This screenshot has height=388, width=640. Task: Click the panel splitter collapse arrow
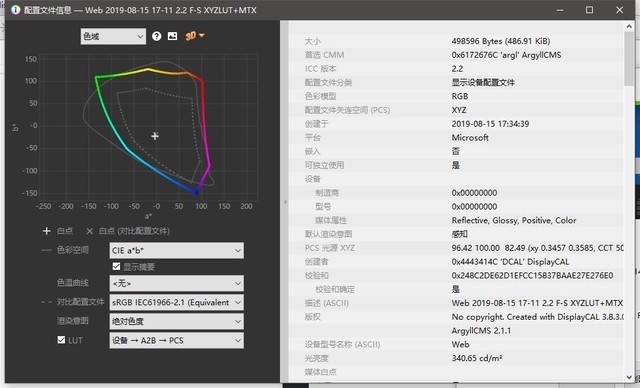click(x=285, y=202)
